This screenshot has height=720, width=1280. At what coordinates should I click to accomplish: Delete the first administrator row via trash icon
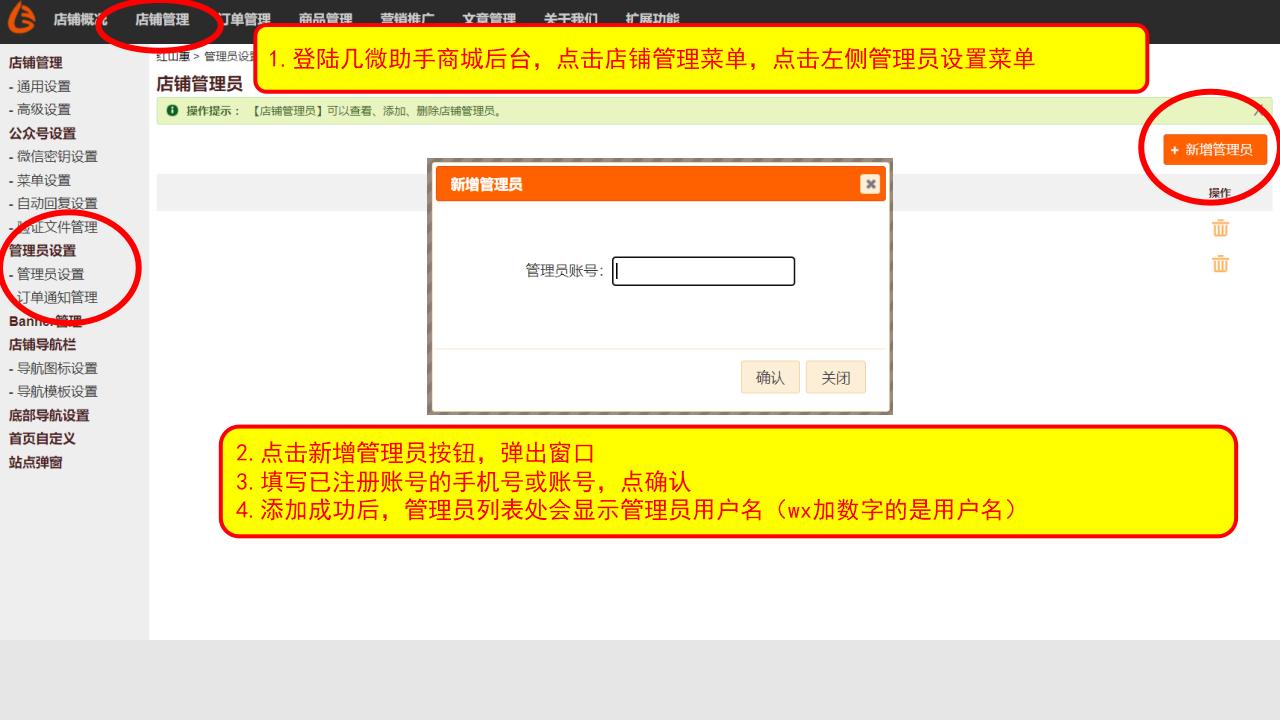click(x=1220, y=228)
